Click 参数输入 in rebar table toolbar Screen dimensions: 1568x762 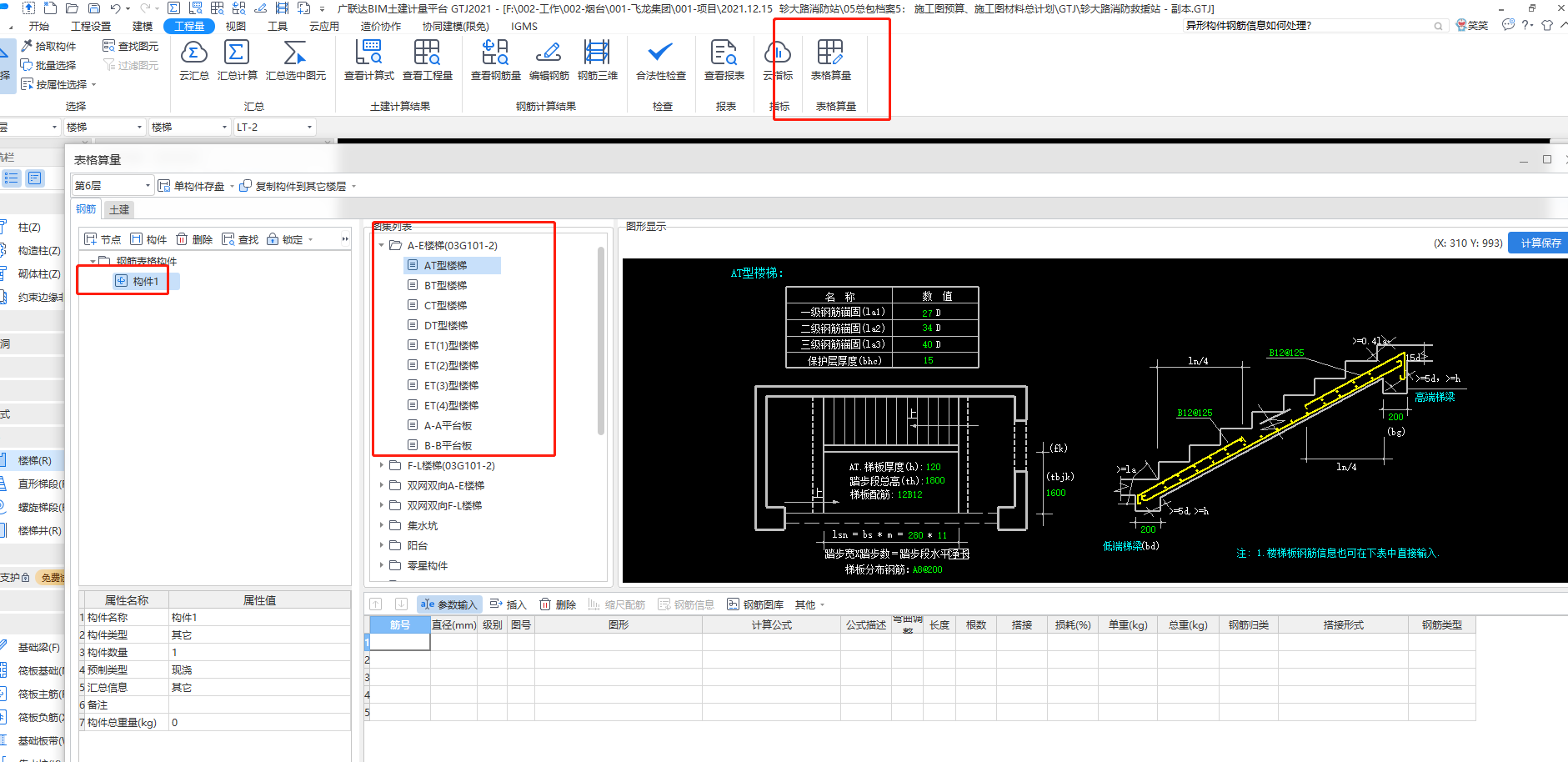point(448,604)
